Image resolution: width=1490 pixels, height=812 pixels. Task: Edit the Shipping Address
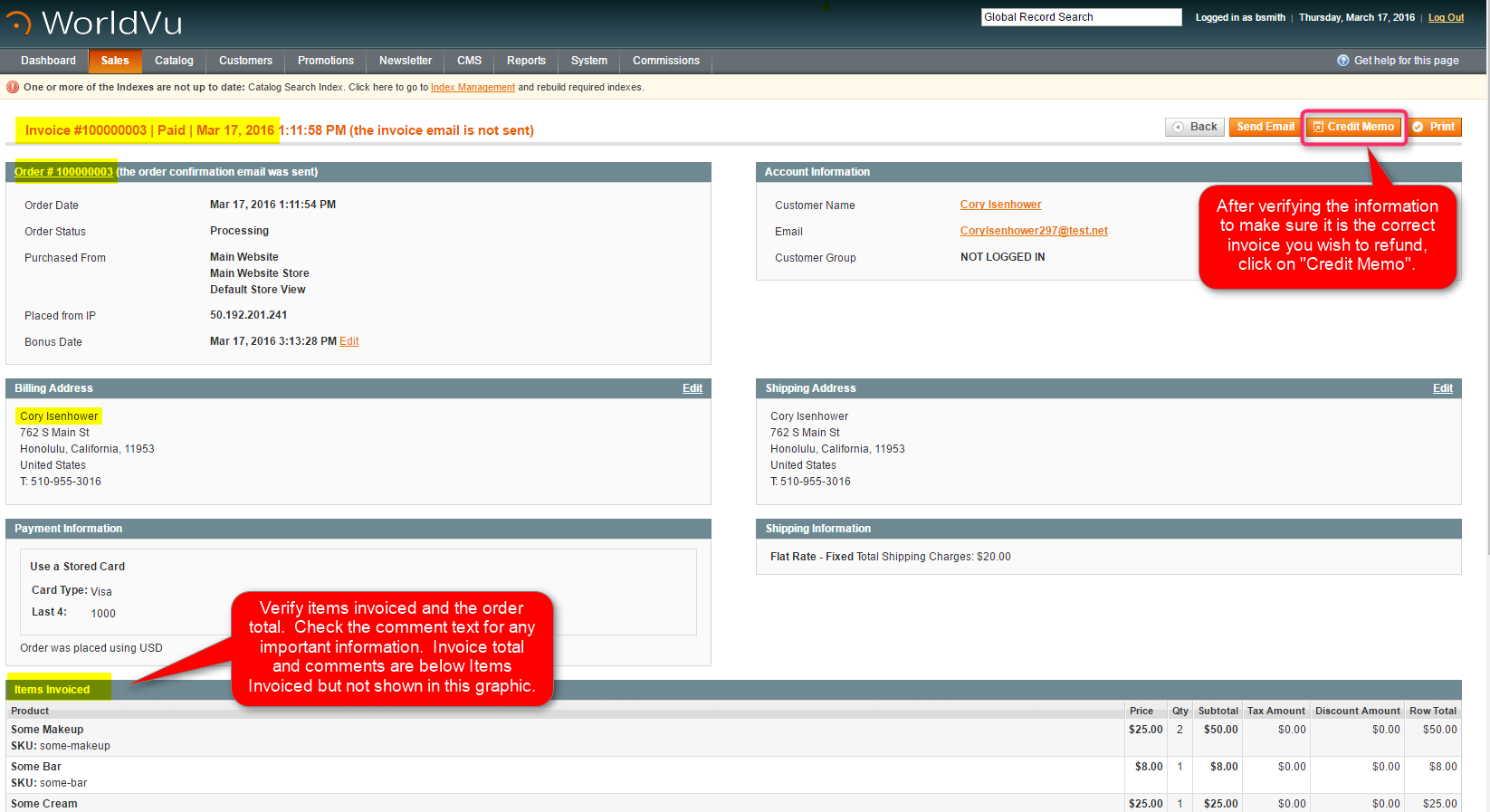click(x=1442, y=388)
